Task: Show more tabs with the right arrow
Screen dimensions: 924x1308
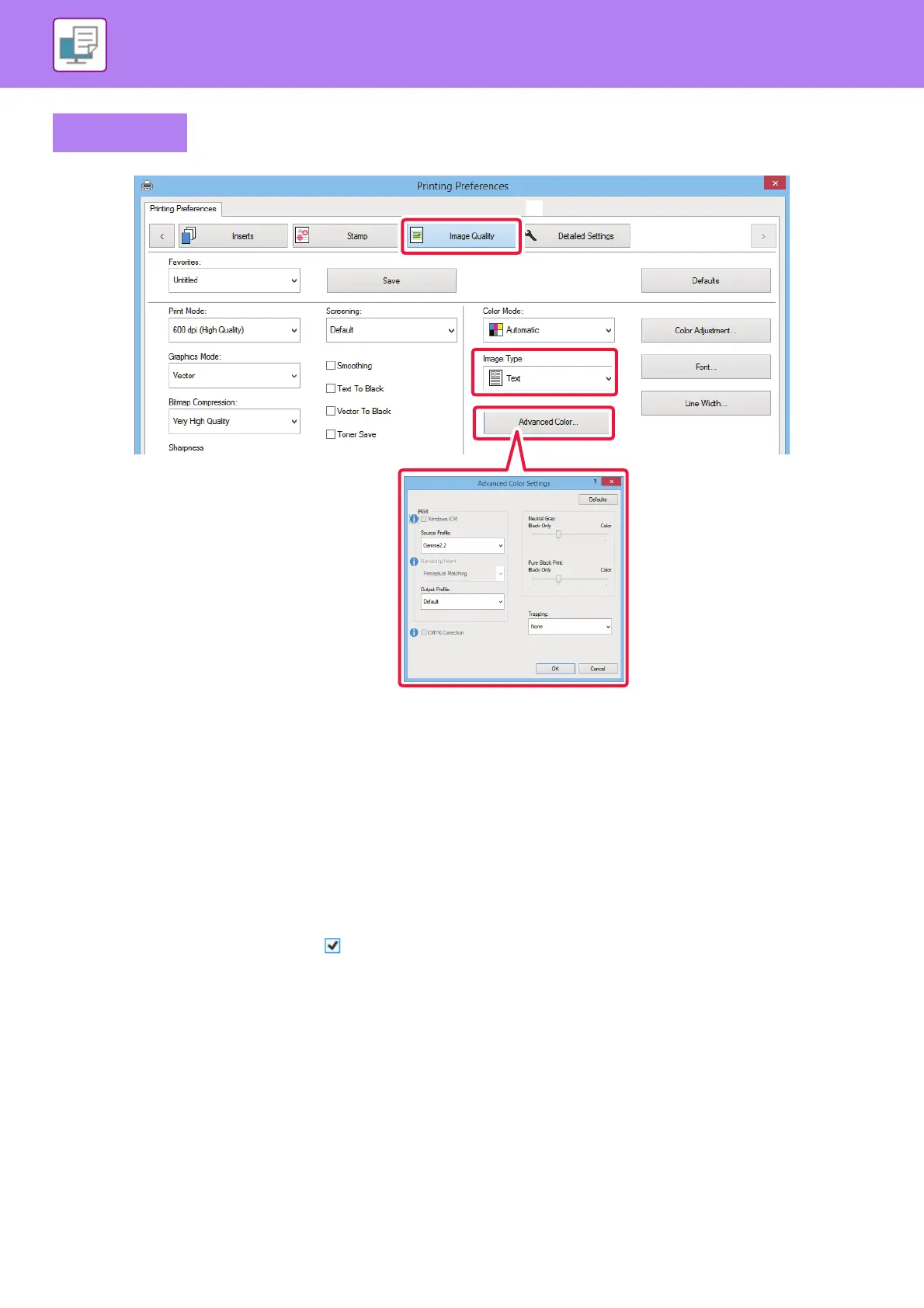Action: 763,236
